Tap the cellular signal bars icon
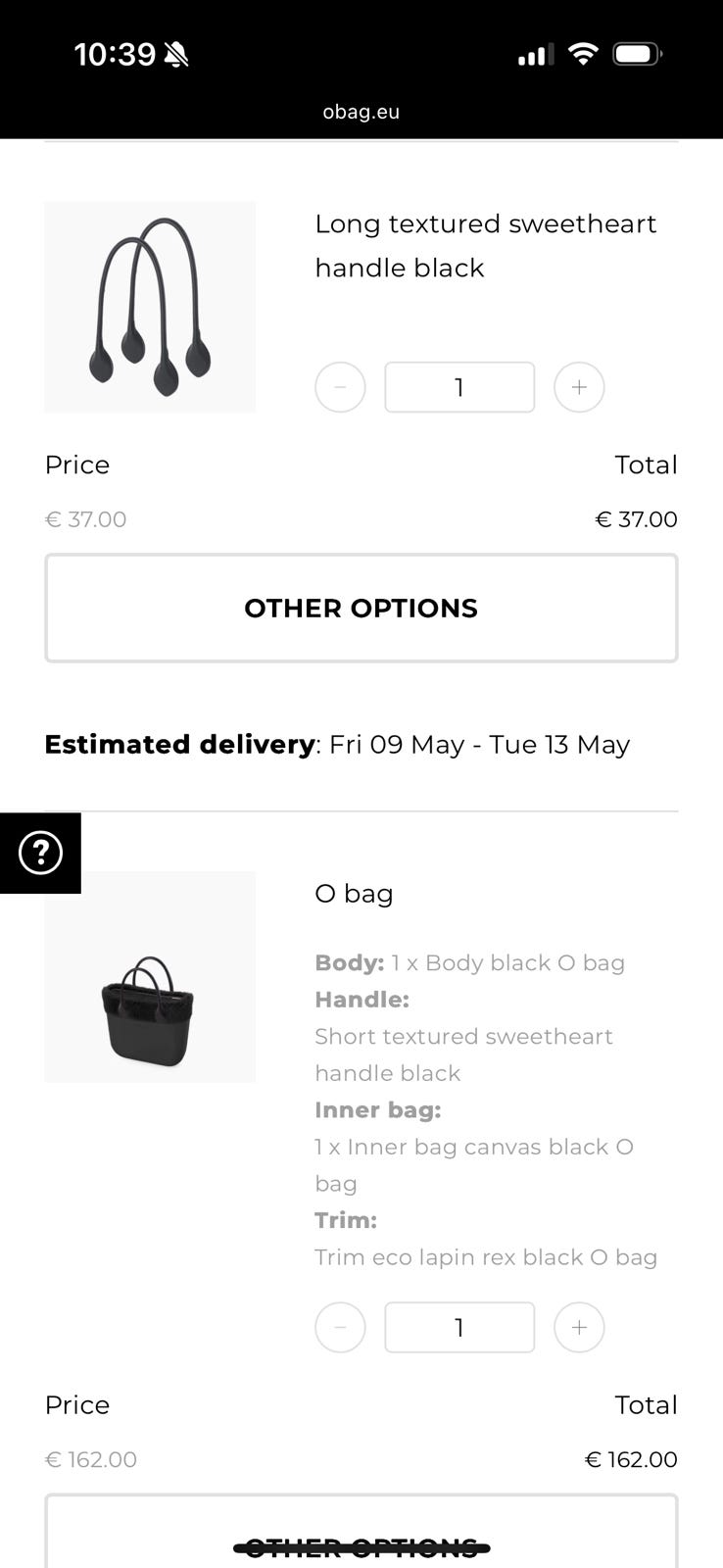Image resolution: width=723 pixels, height=1568 pixels. click(535, 55)
